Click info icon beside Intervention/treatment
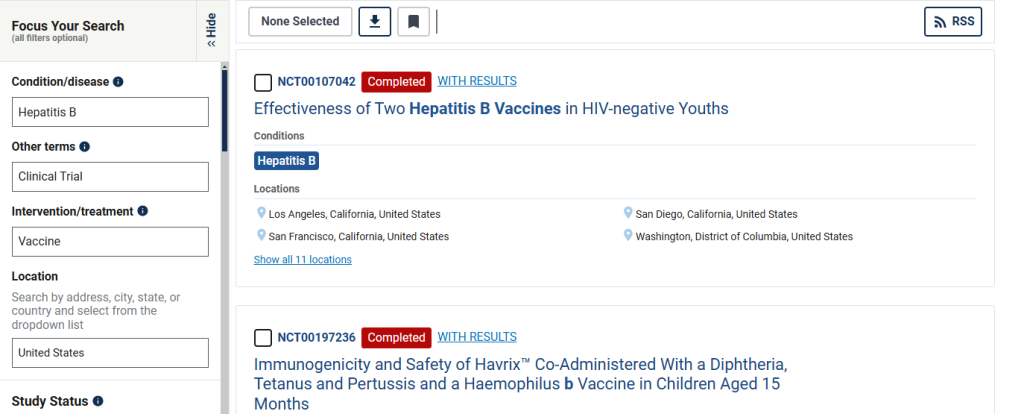 tap(143, 212)
